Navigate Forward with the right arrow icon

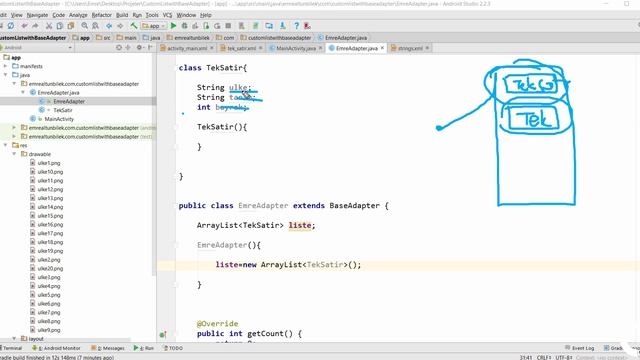(x=120, y=26)
